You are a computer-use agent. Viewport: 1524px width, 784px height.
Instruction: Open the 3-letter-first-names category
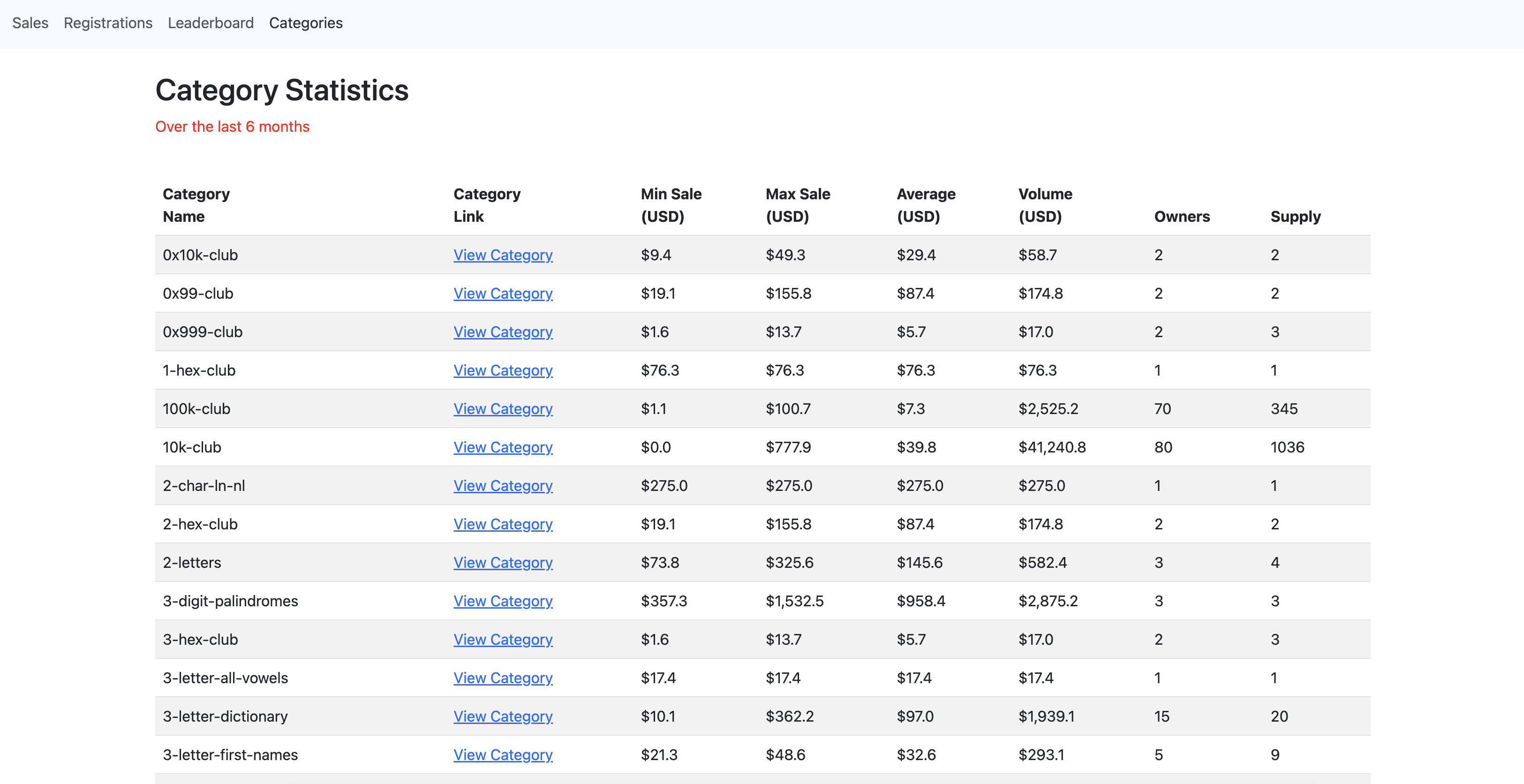503,754
